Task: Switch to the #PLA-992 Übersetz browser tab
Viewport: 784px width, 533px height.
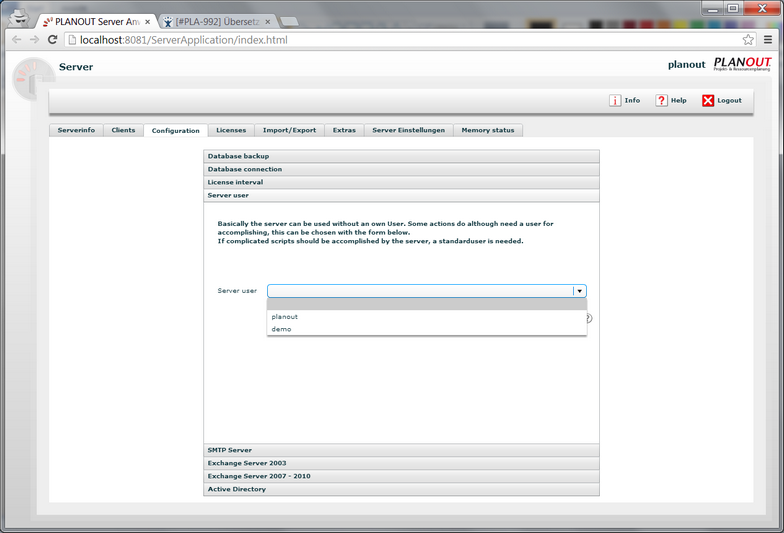Action: click(217, 22)
